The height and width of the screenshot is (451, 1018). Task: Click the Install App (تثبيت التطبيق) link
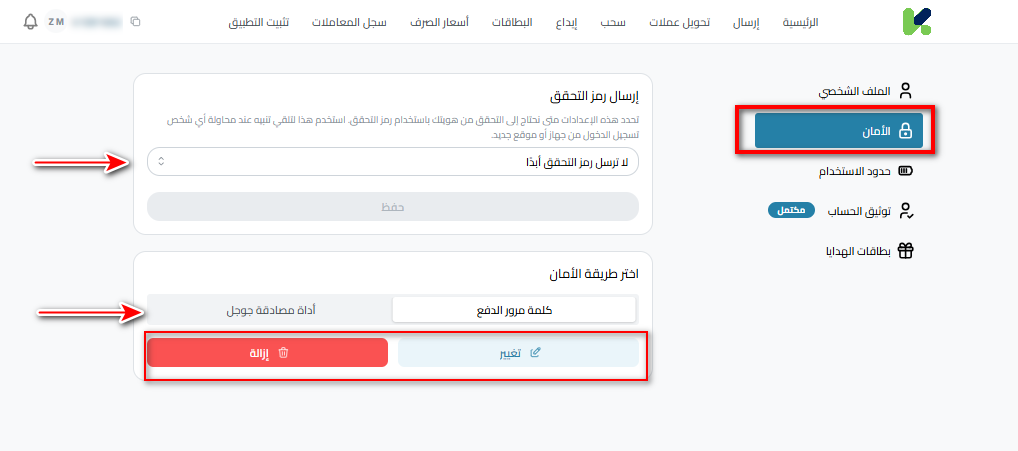[x=259, y=21]
